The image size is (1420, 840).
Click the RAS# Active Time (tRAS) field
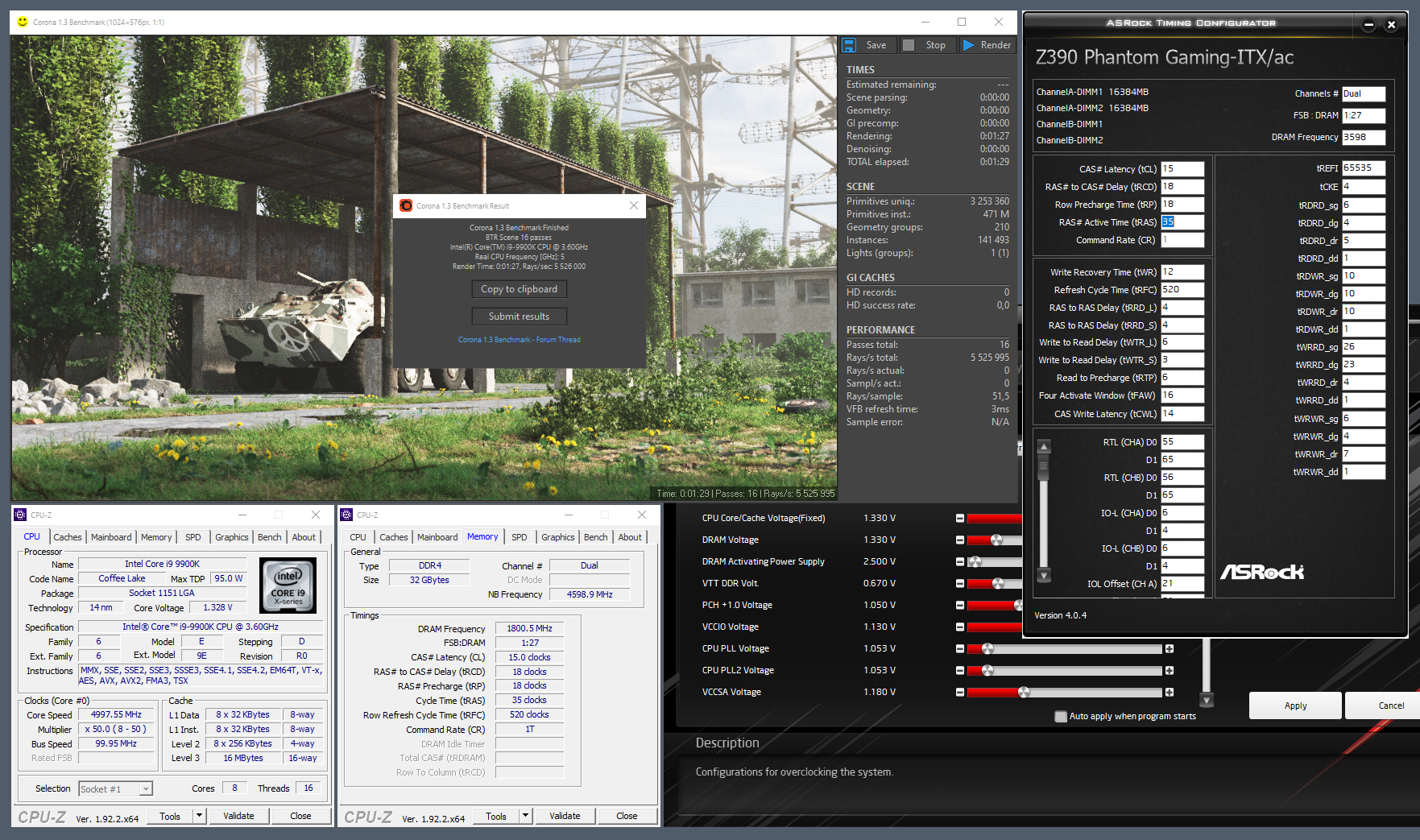tap(1182, 222)
